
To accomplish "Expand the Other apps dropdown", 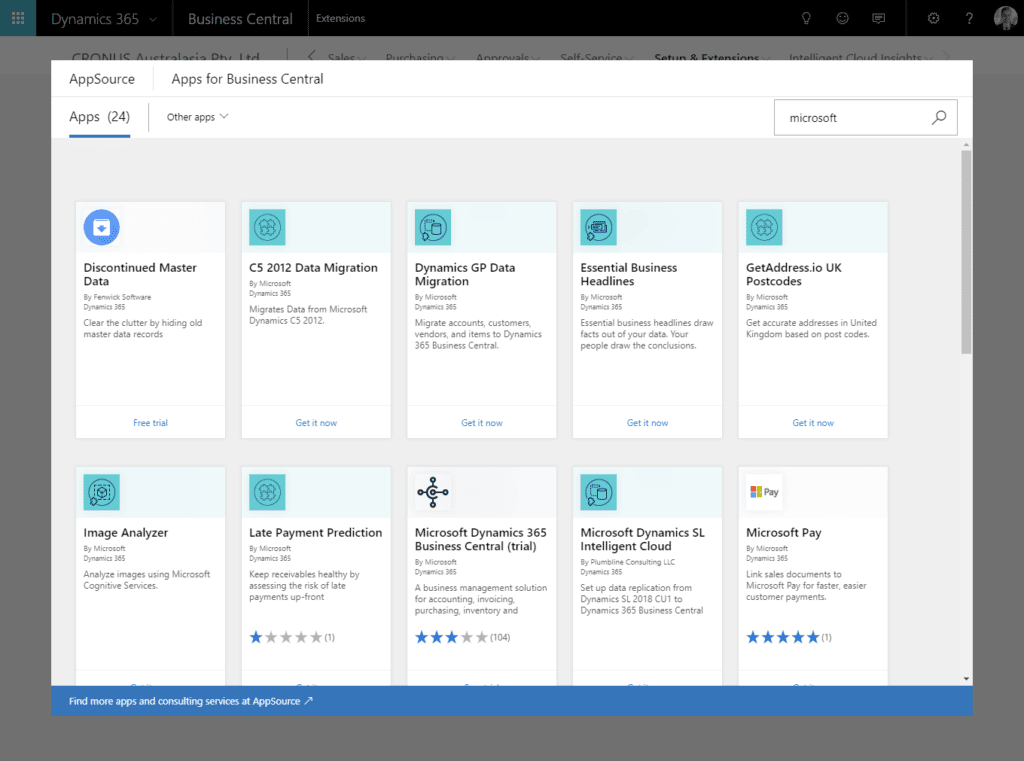I will pos(197,117).
